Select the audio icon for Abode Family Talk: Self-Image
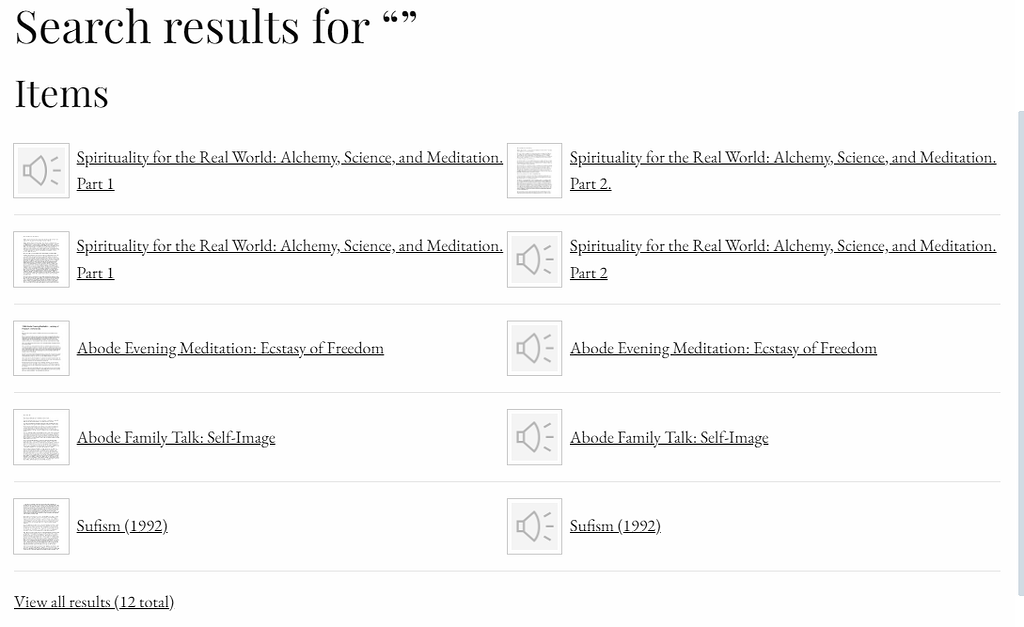The image size is (1024, 627). (x=534, y=437)
